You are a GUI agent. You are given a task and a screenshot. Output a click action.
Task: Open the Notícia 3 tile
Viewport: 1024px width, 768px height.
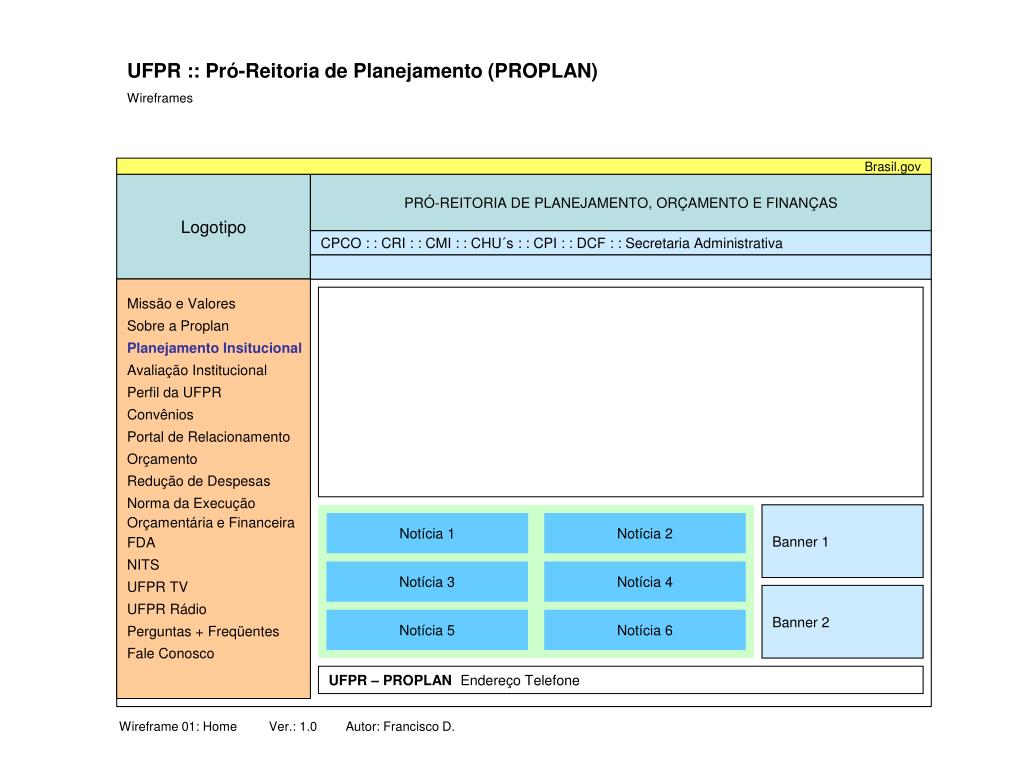pos(427,582)
